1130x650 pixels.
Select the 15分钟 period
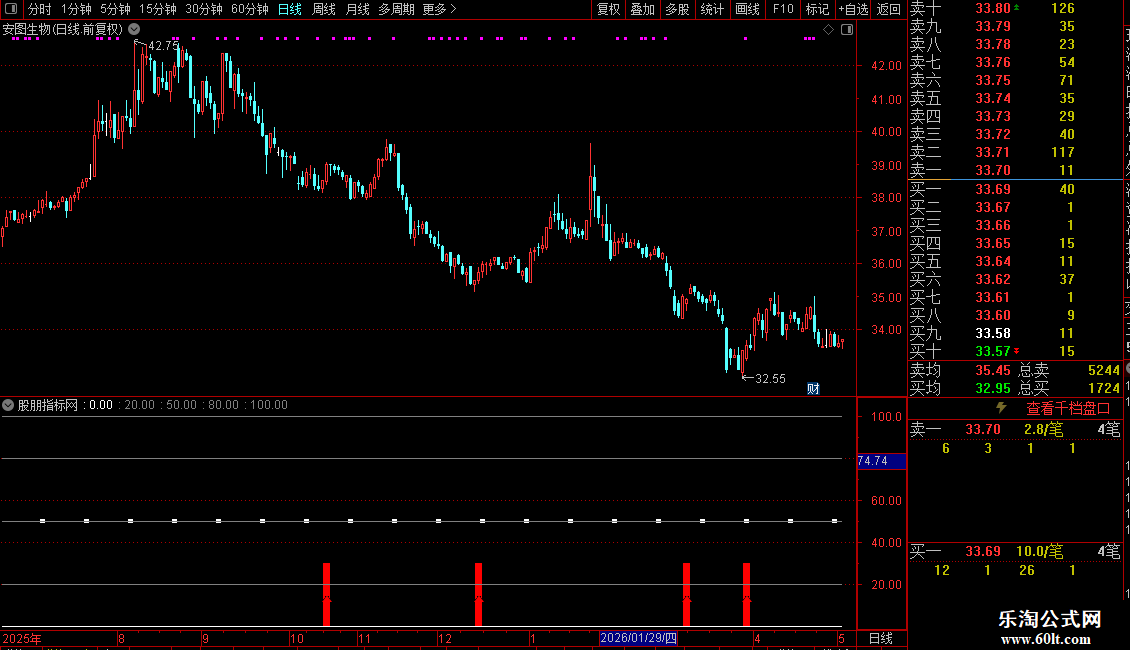[x=158, y=9]
